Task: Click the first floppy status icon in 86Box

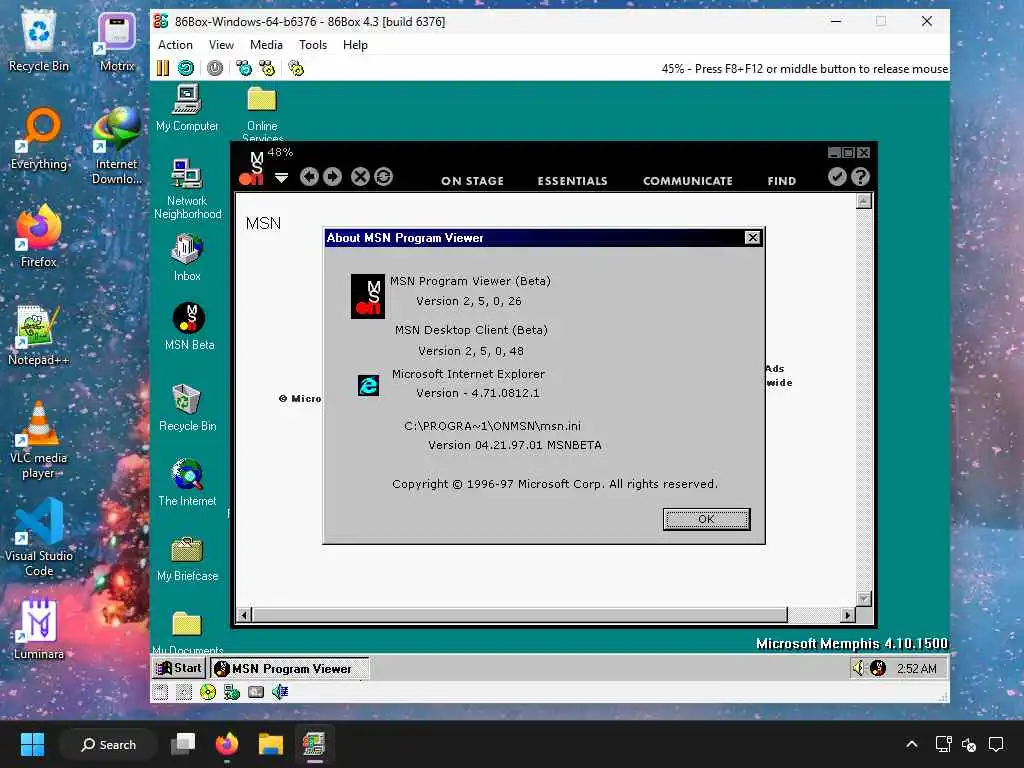Action: [x=161, y=692]
